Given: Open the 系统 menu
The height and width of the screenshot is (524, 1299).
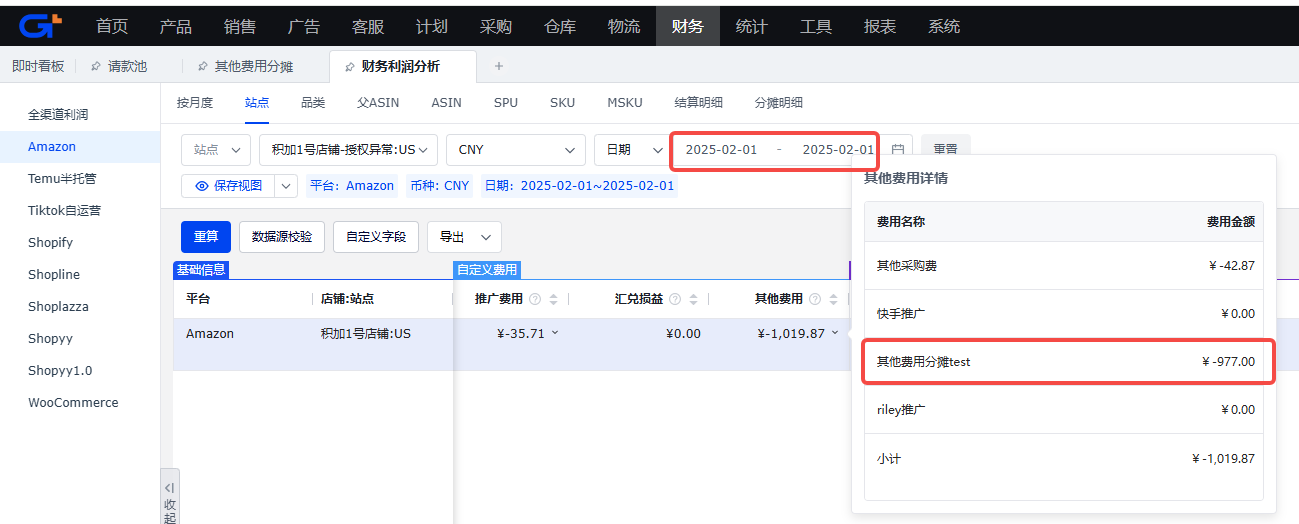Looking at the screenshot, I should point(944,26).
